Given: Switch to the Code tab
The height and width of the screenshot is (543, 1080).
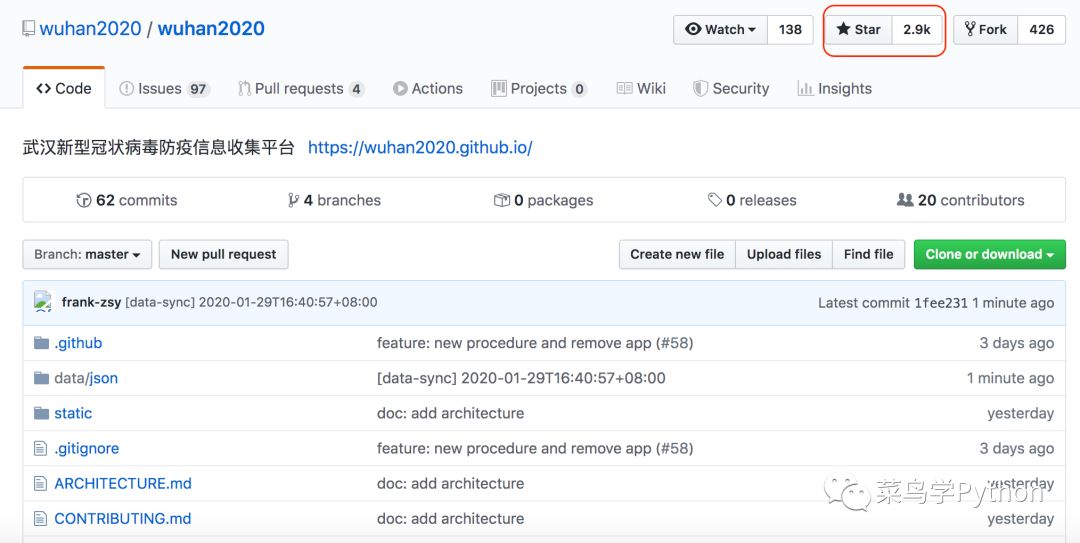Looking at the screenshot, I should coord(64,88).
